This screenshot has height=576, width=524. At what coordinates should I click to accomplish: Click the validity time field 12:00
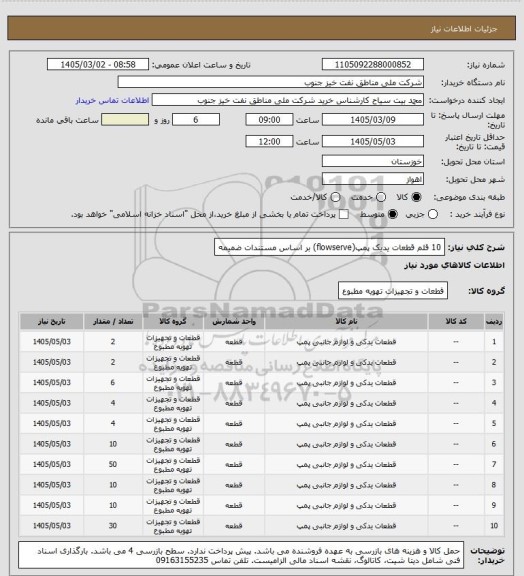point(269,141)
